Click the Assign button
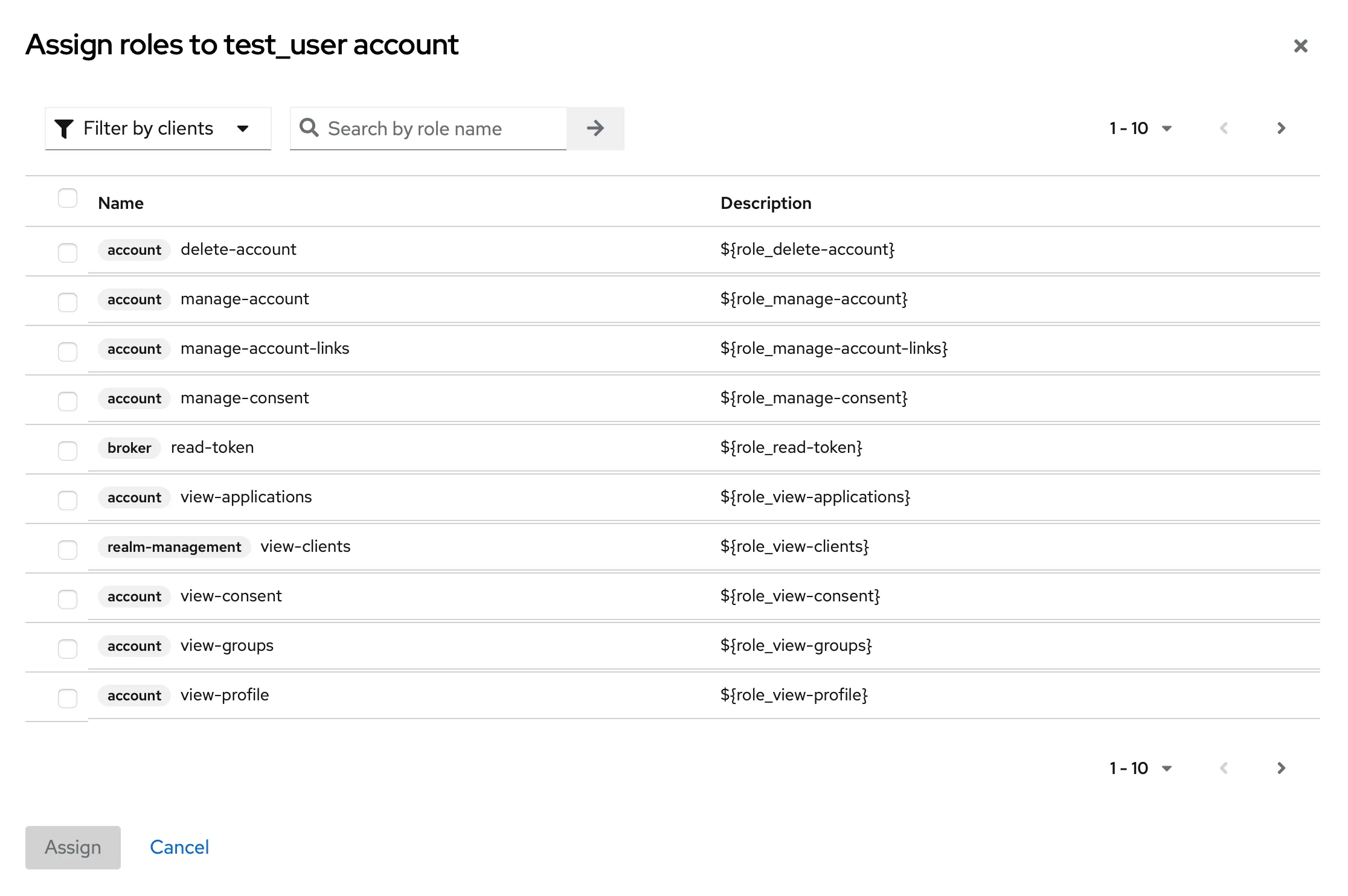The width and height of the screenshot is (1348, 896). pyautogui.click(x=73, y=847)
